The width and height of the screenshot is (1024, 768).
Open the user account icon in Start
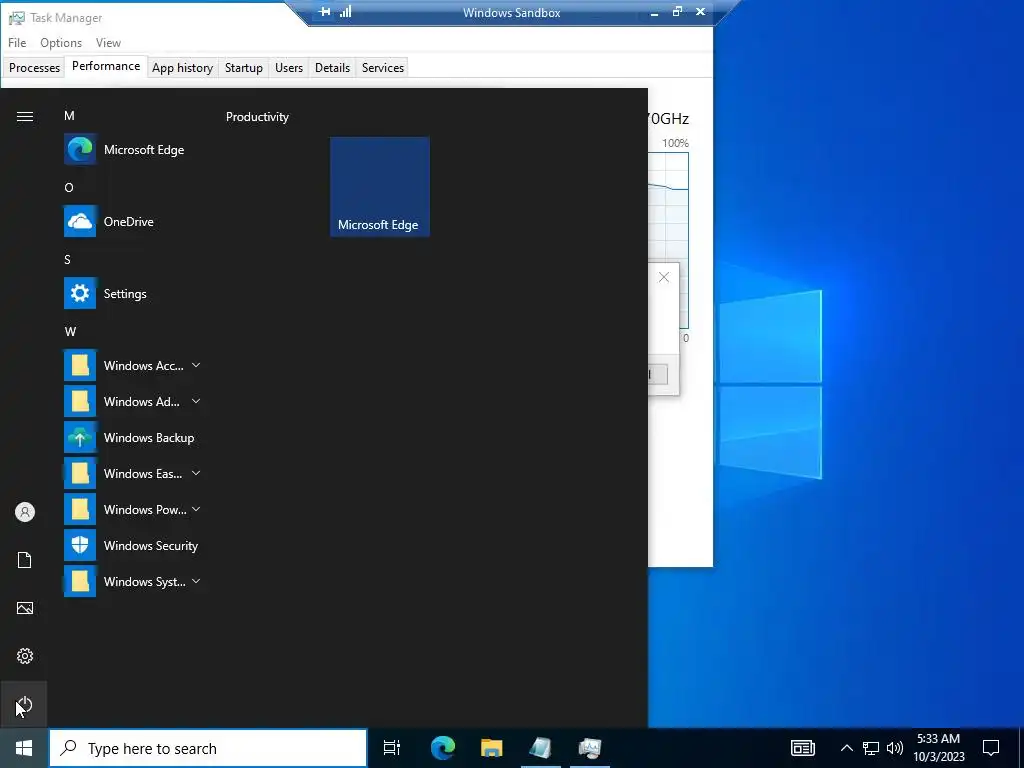pos(25,512)
